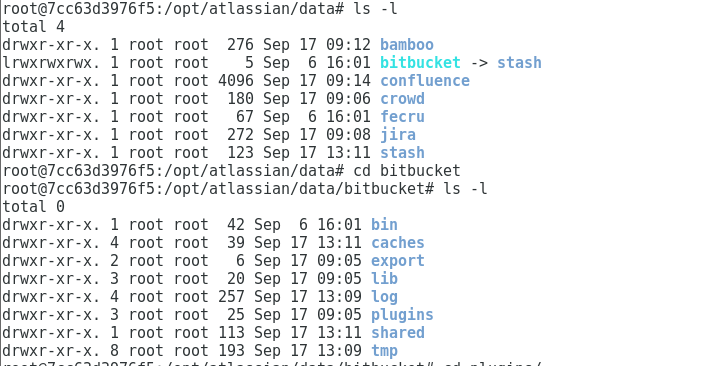Screen dimensions: 701x366
Task: Click the stash directory in listing
Action: click(402, 153)
